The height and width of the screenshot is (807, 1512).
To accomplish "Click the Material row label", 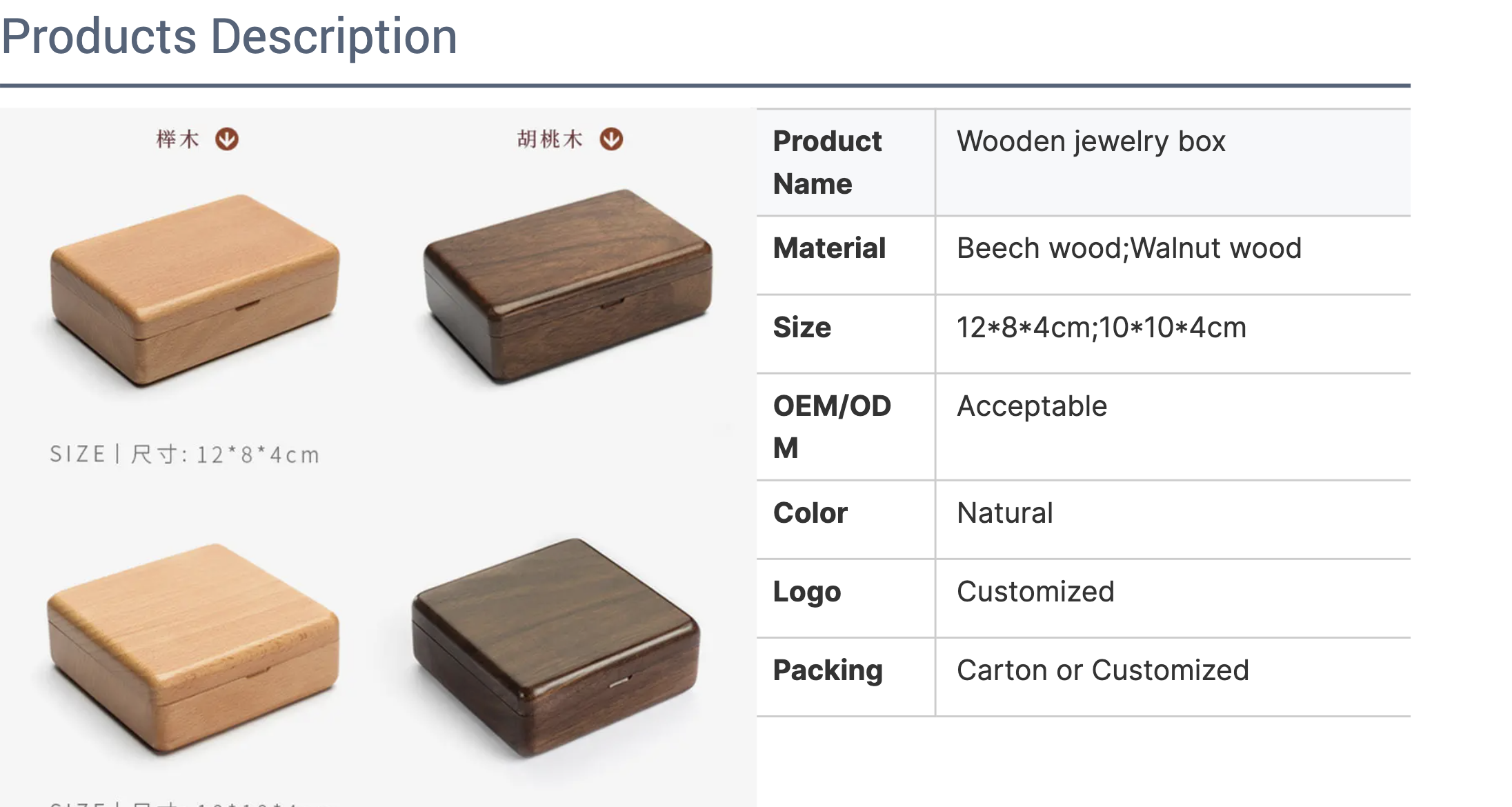I will pyautogui.click(x=829, y=248).
